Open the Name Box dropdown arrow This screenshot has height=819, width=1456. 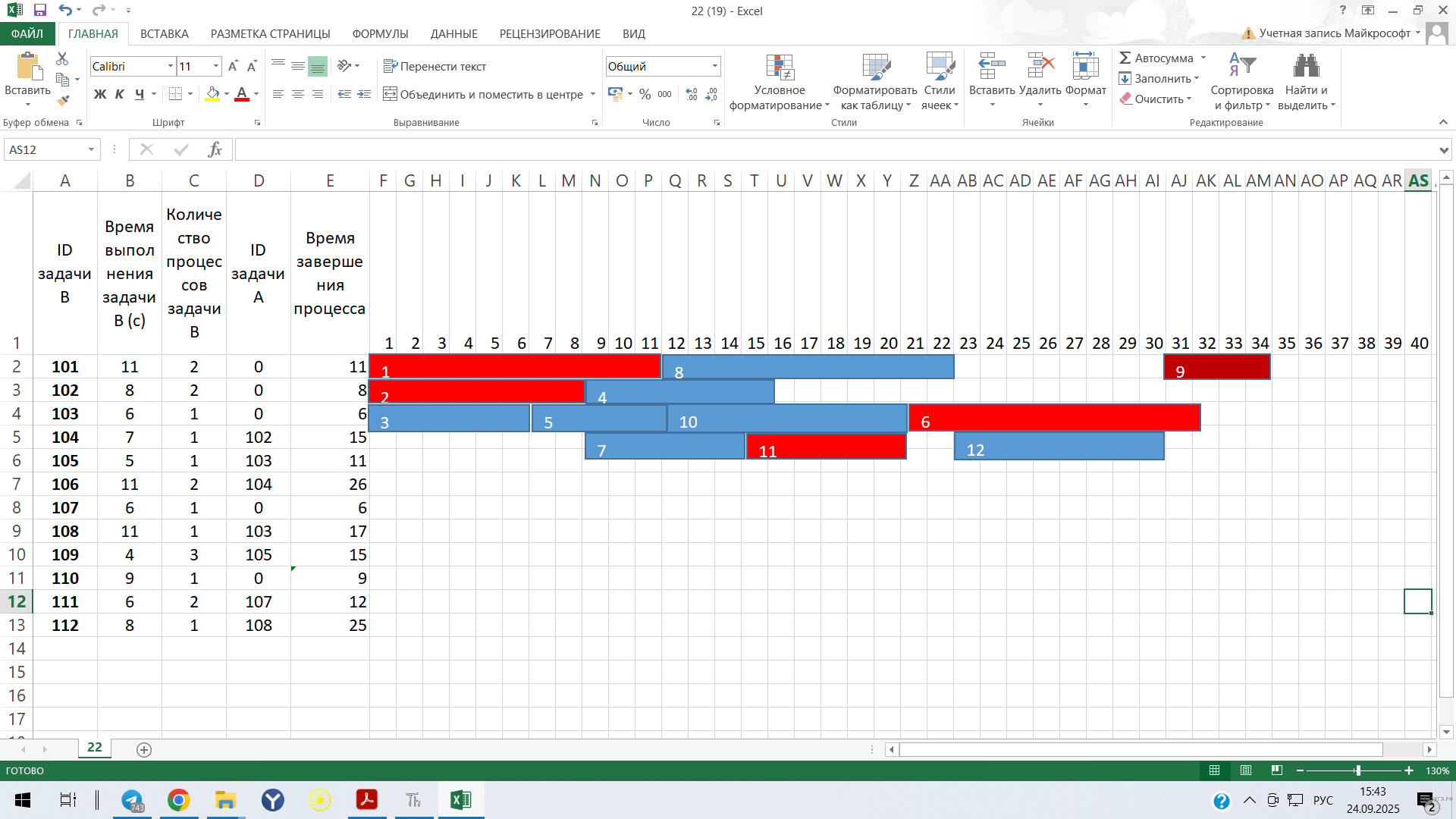[91, 149]
